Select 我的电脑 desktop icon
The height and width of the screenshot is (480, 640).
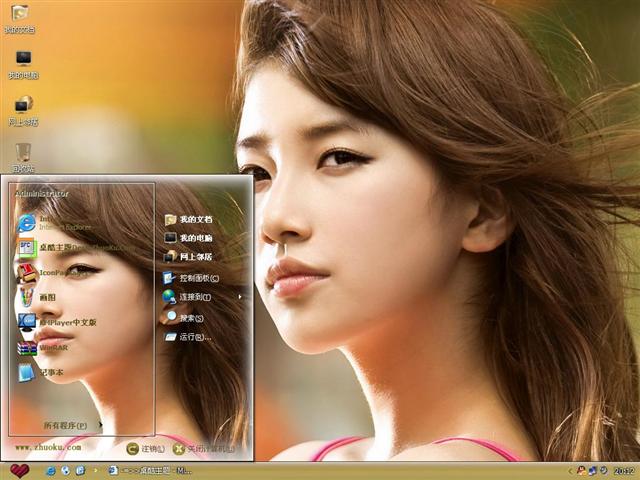23,64
